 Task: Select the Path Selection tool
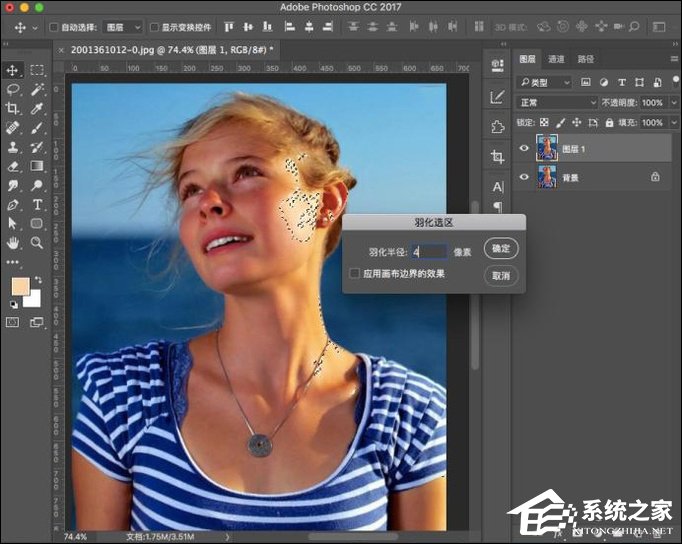12,224
